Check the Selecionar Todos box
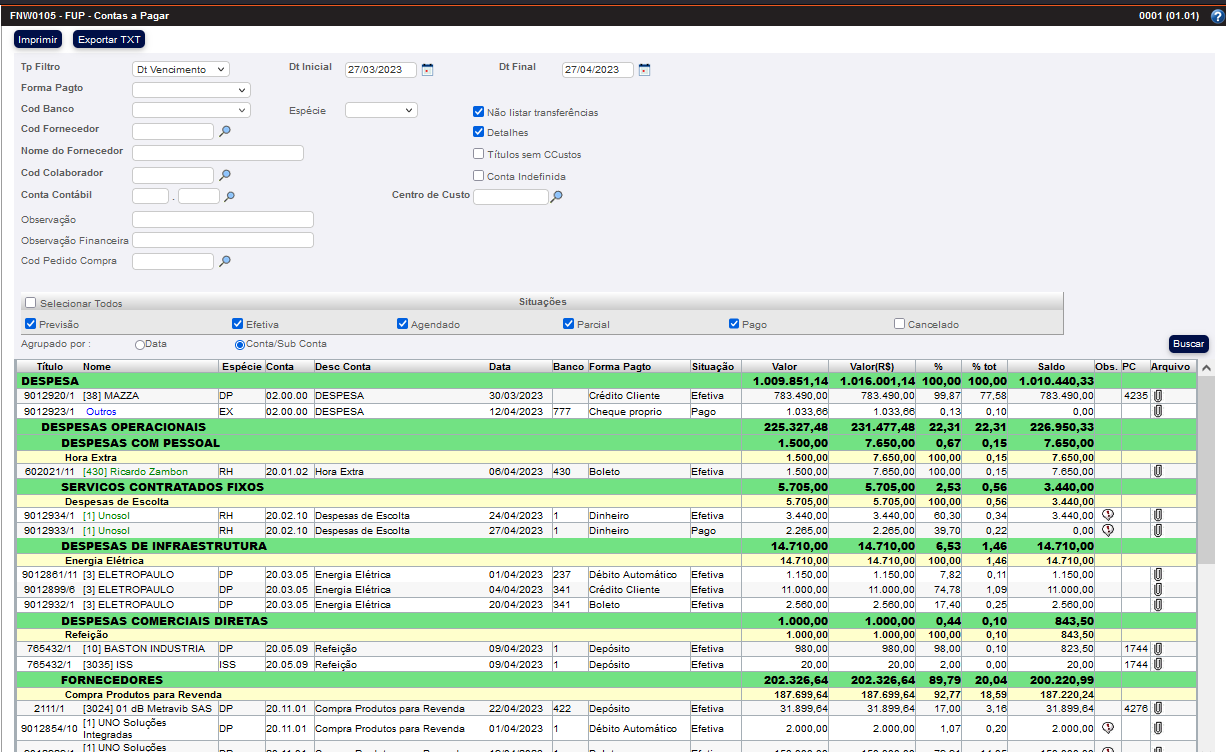Viewport: 1226px width, 752px height. [x=31, y=303]
